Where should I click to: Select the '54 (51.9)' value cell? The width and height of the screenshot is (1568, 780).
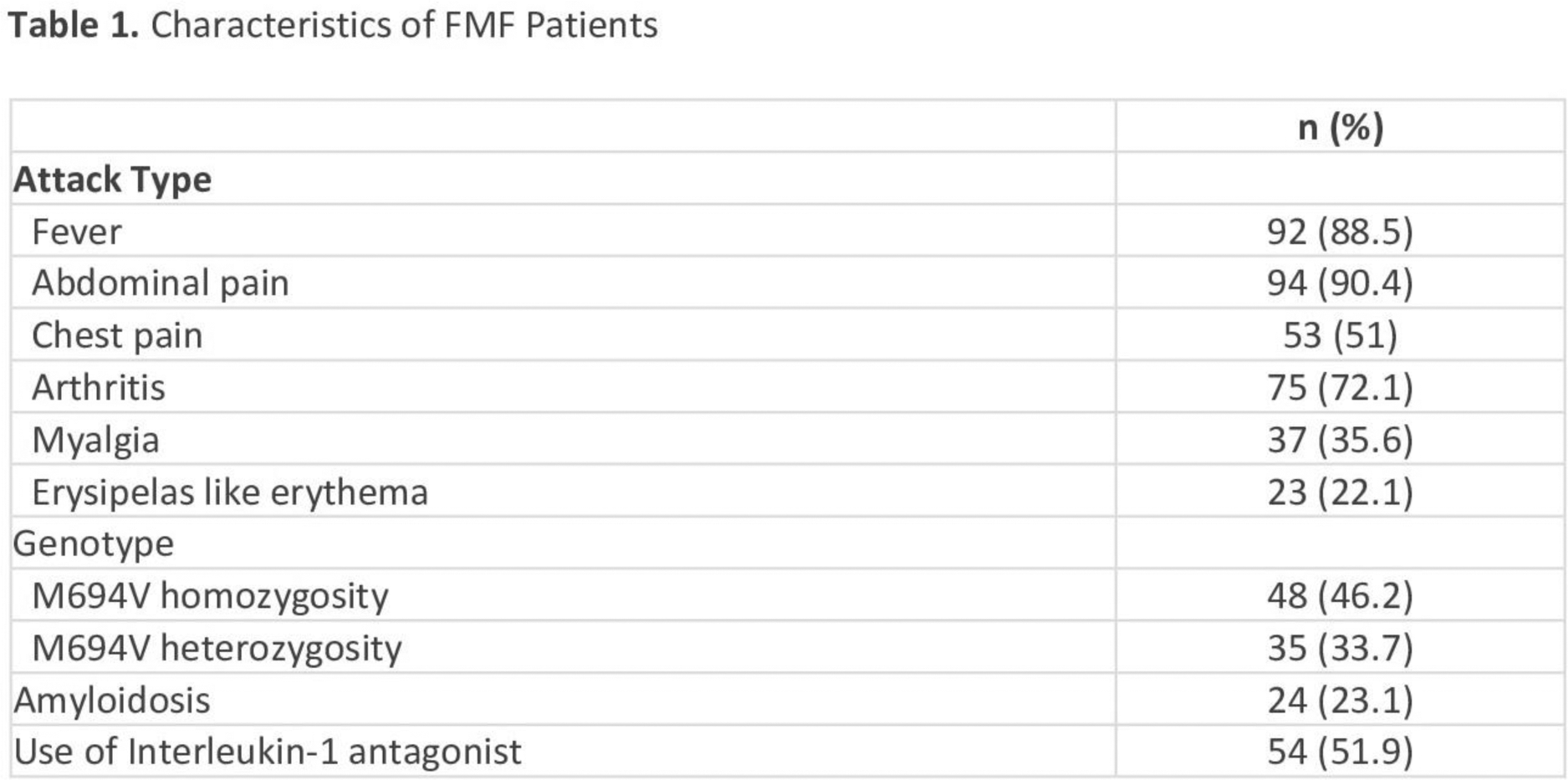1340,752
